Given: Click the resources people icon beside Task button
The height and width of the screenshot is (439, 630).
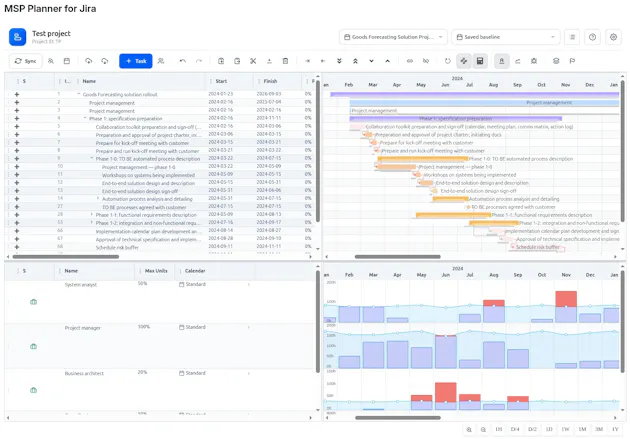Looking at the screenshot, I should click(161, 61).
